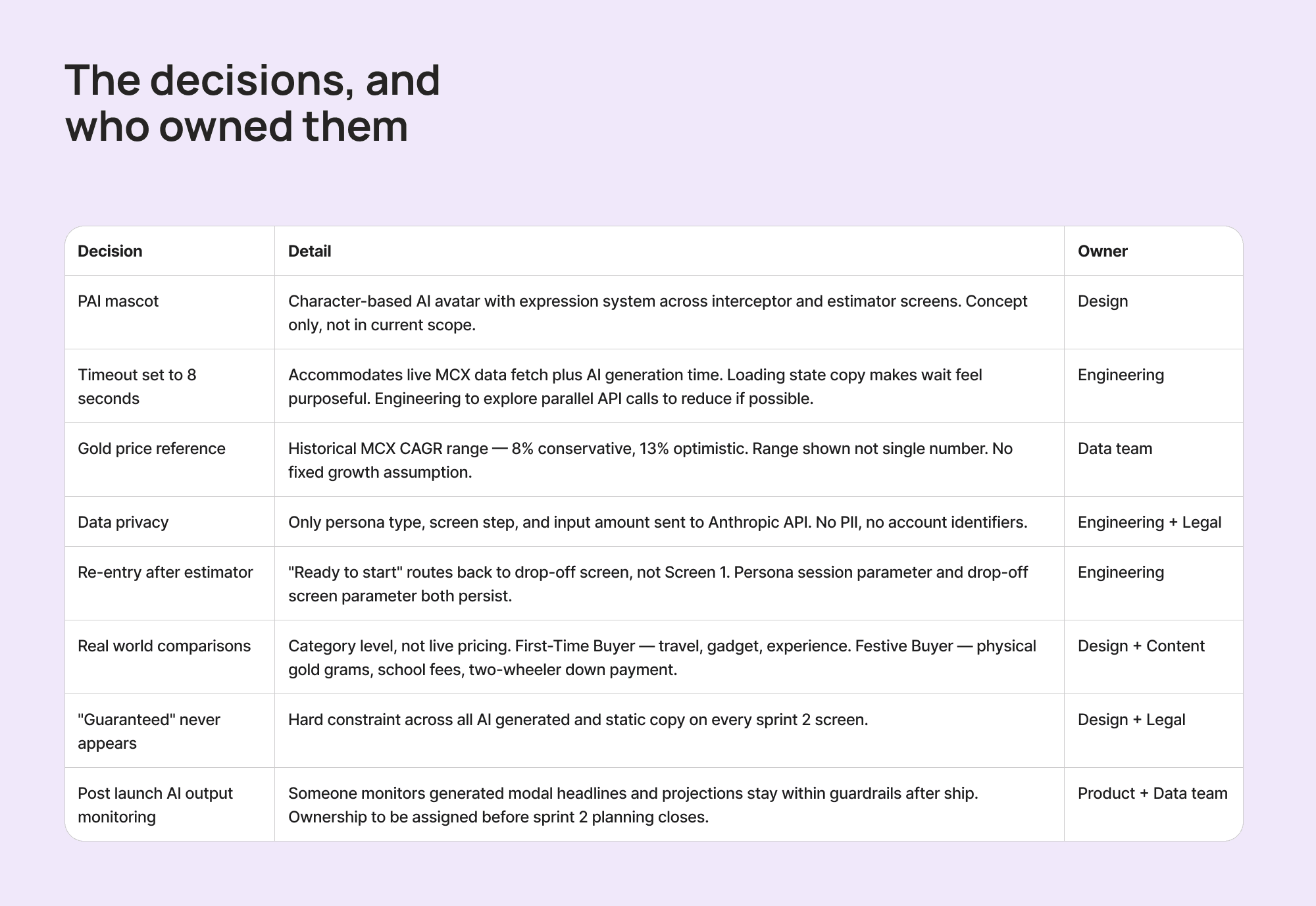Image resolution: width=1316 pixels, height=906 pixels.
Task: Click the slide title 'The decisions, and who owned them'
Action: click(253, 103)
